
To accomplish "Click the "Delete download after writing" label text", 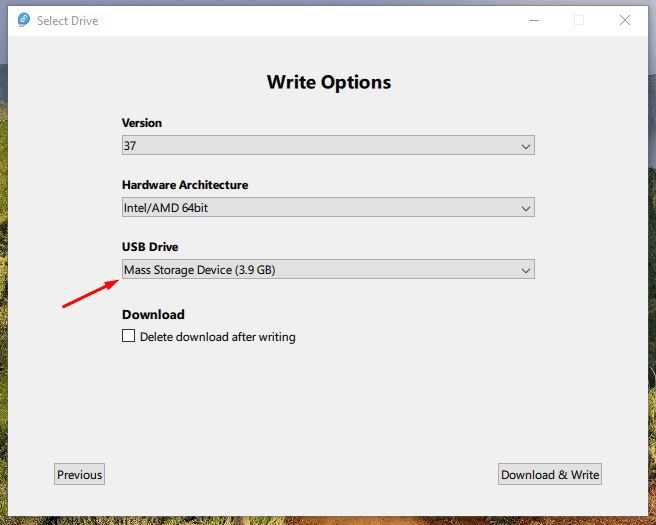I will [x=218, y=337].
